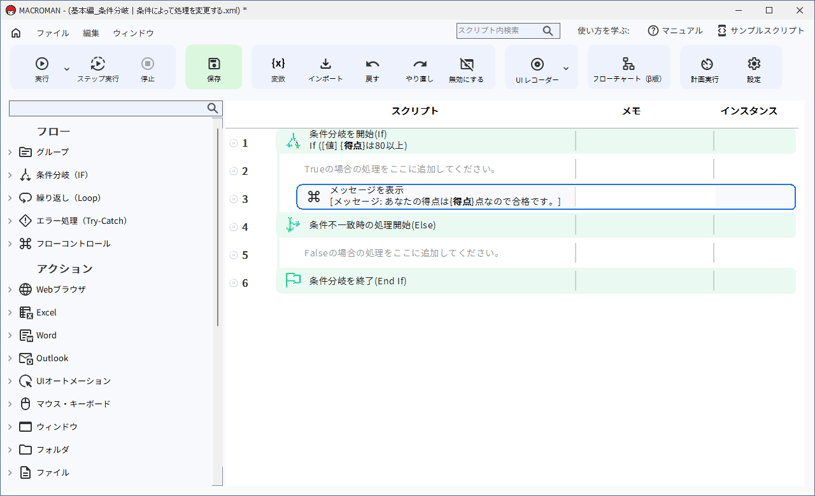The width and height of the screenshot is (815, 496).
Task: Save the script with 保存
Action: click(214, 67)
